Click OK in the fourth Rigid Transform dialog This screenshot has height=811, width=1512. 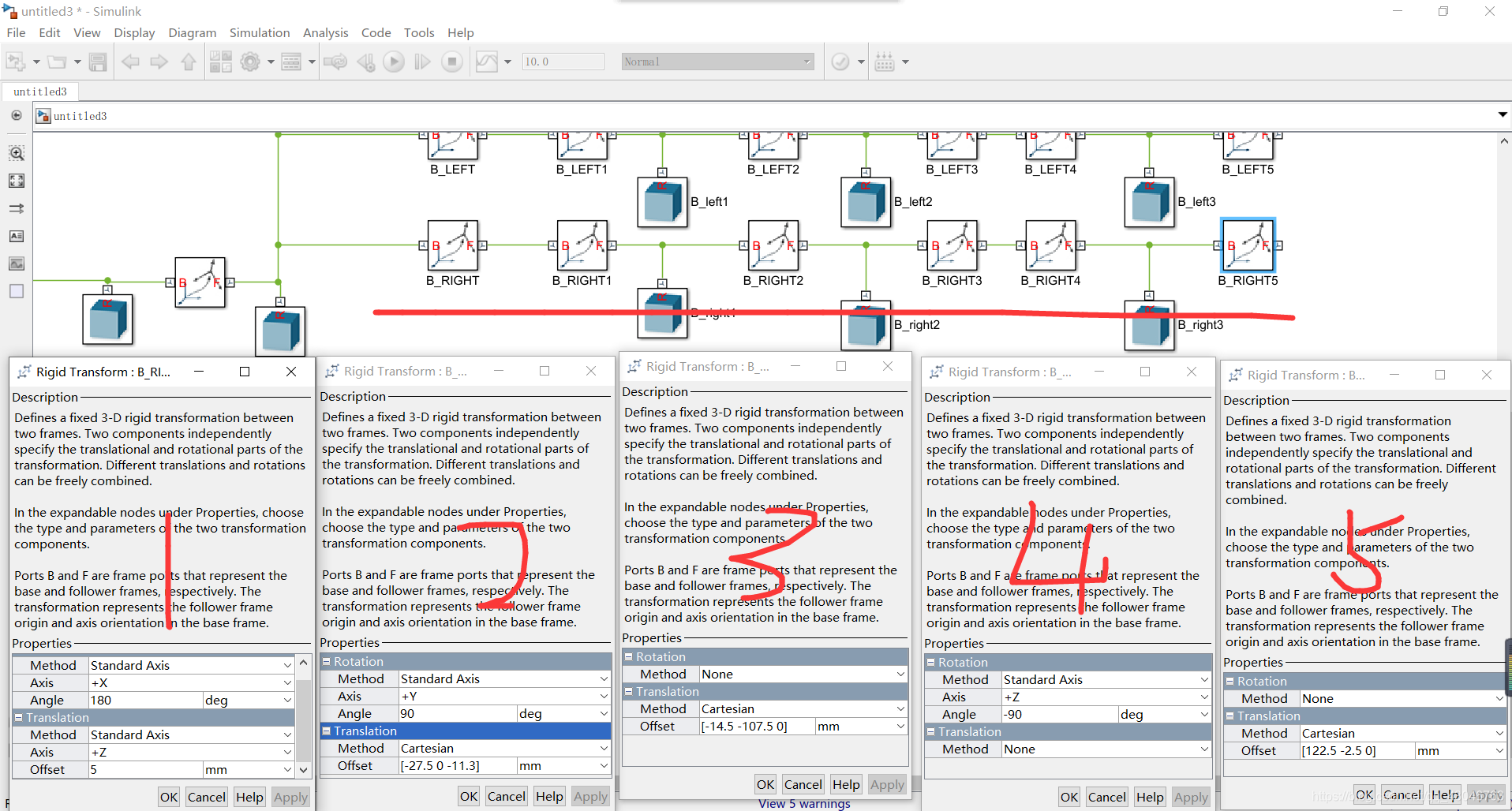[x=1069, y=797]
